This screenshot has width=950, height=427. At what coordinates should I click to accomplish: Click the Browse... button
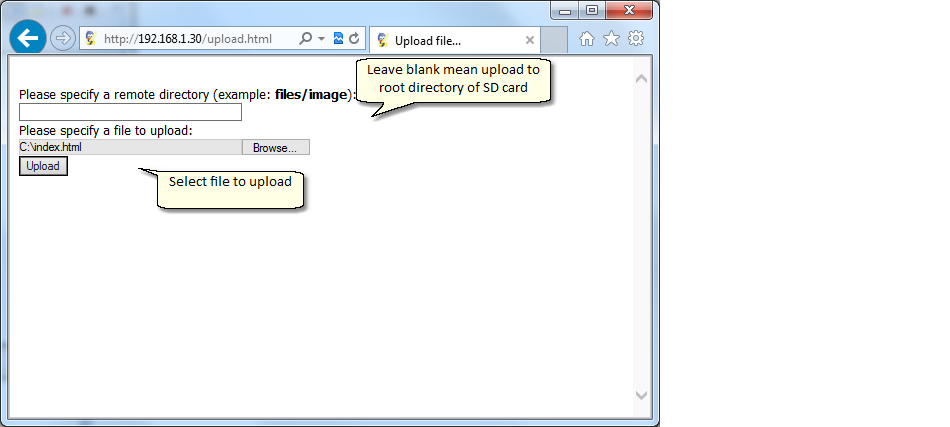pos(276,147)
